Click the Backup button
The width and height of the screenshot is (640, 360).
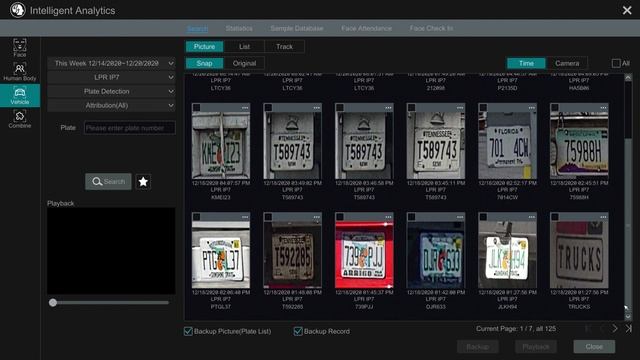(x=478, y=347)
